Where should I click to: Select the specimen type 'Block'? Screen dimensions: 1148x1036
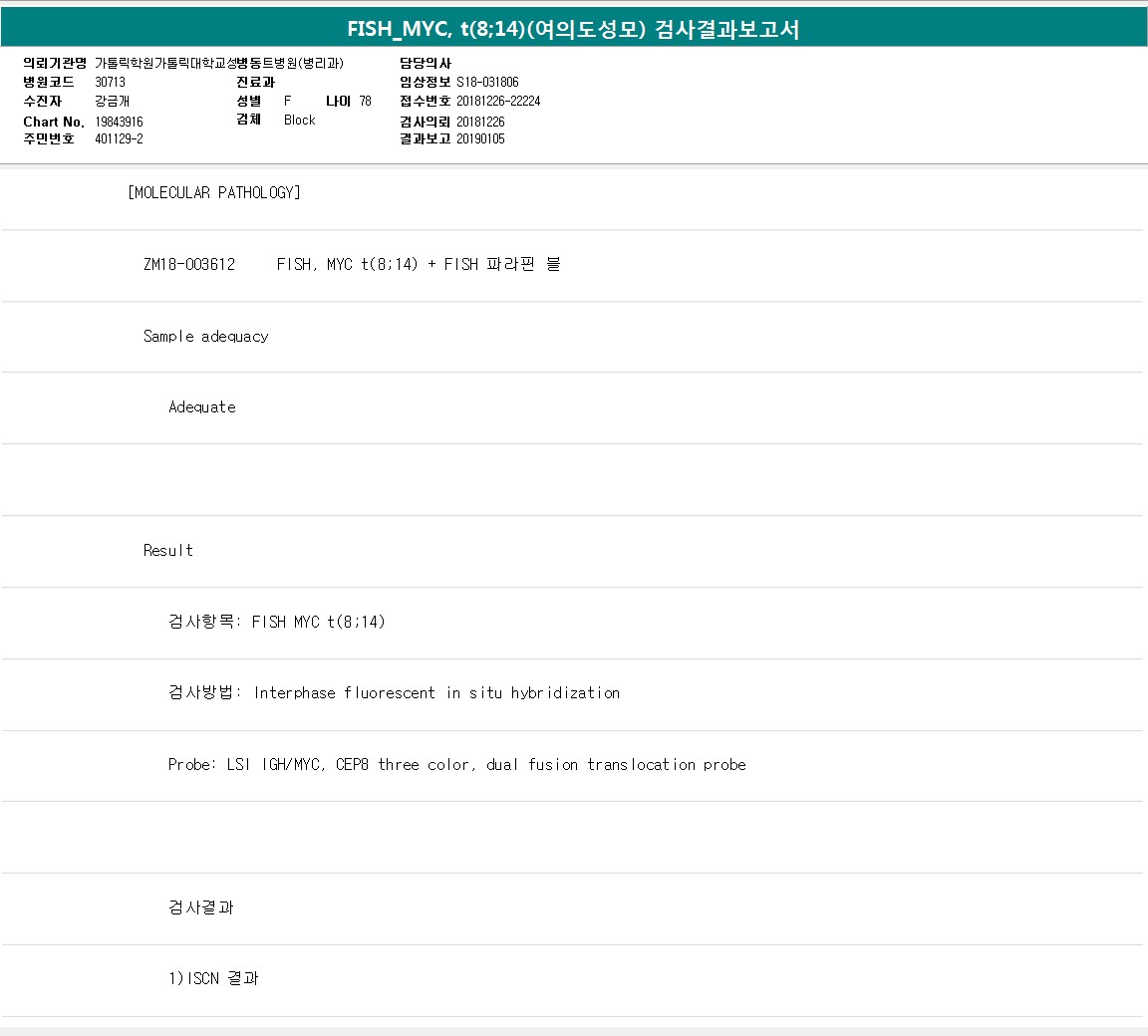[299, 120]
